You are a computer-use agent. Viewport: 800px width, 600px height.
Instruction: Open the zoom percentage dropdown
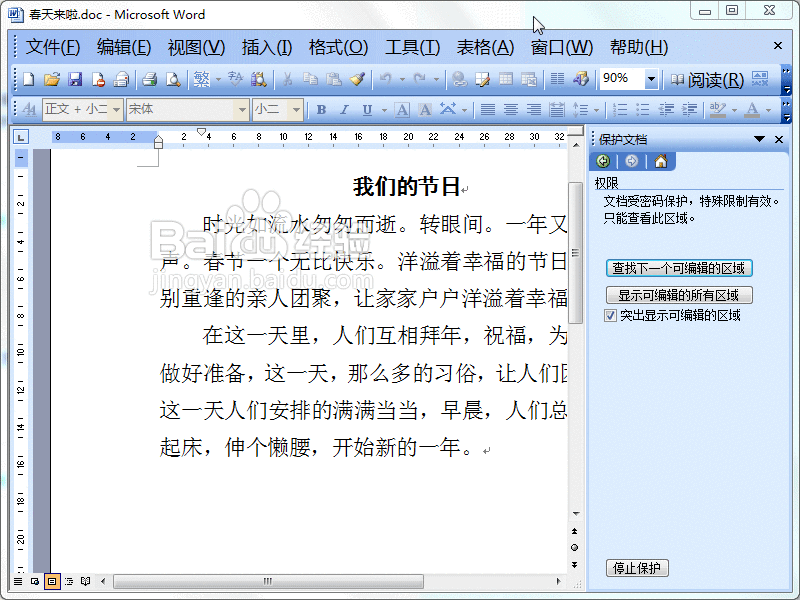point(651,80)
